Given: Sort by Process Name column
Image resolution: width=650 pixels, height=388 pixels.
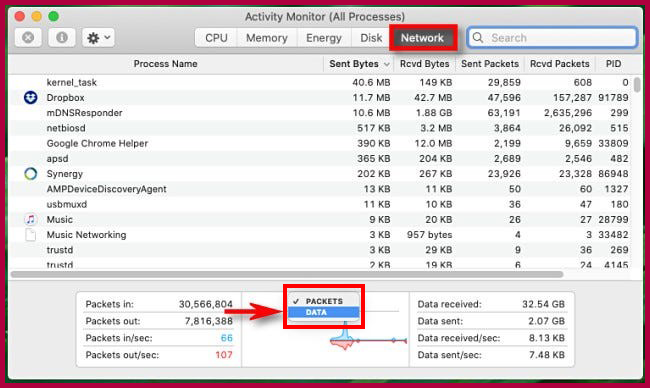Looking at the screenshot, I should (165, 64).
